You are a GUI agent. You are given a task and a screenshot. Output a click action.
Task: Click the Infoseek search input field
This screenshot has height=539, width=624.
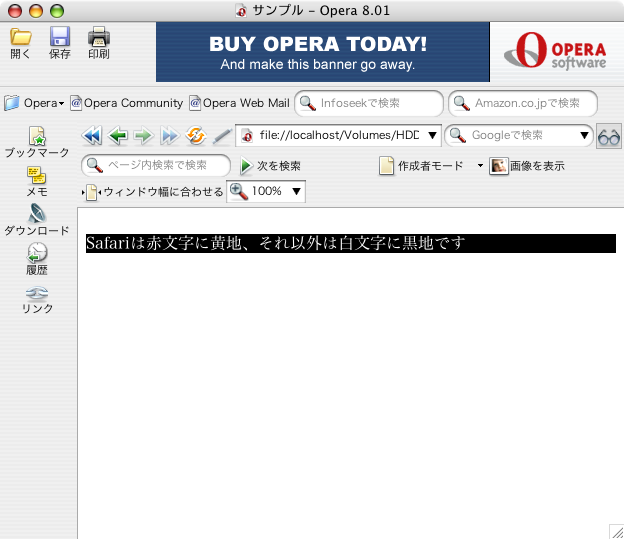click(375, 103)
